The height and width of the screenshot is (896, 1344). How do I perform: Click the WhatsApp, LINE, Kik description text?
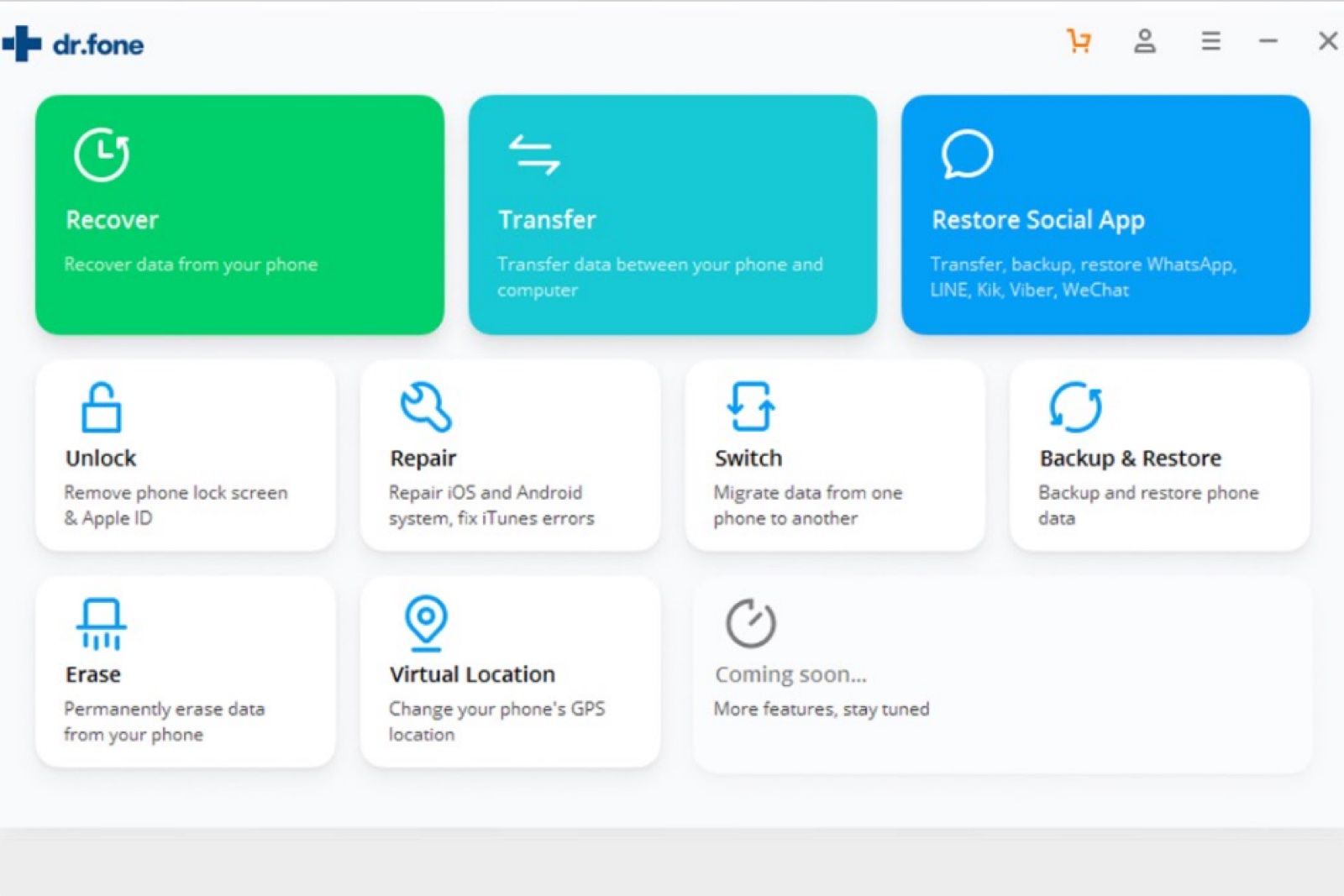(1083, 277)
